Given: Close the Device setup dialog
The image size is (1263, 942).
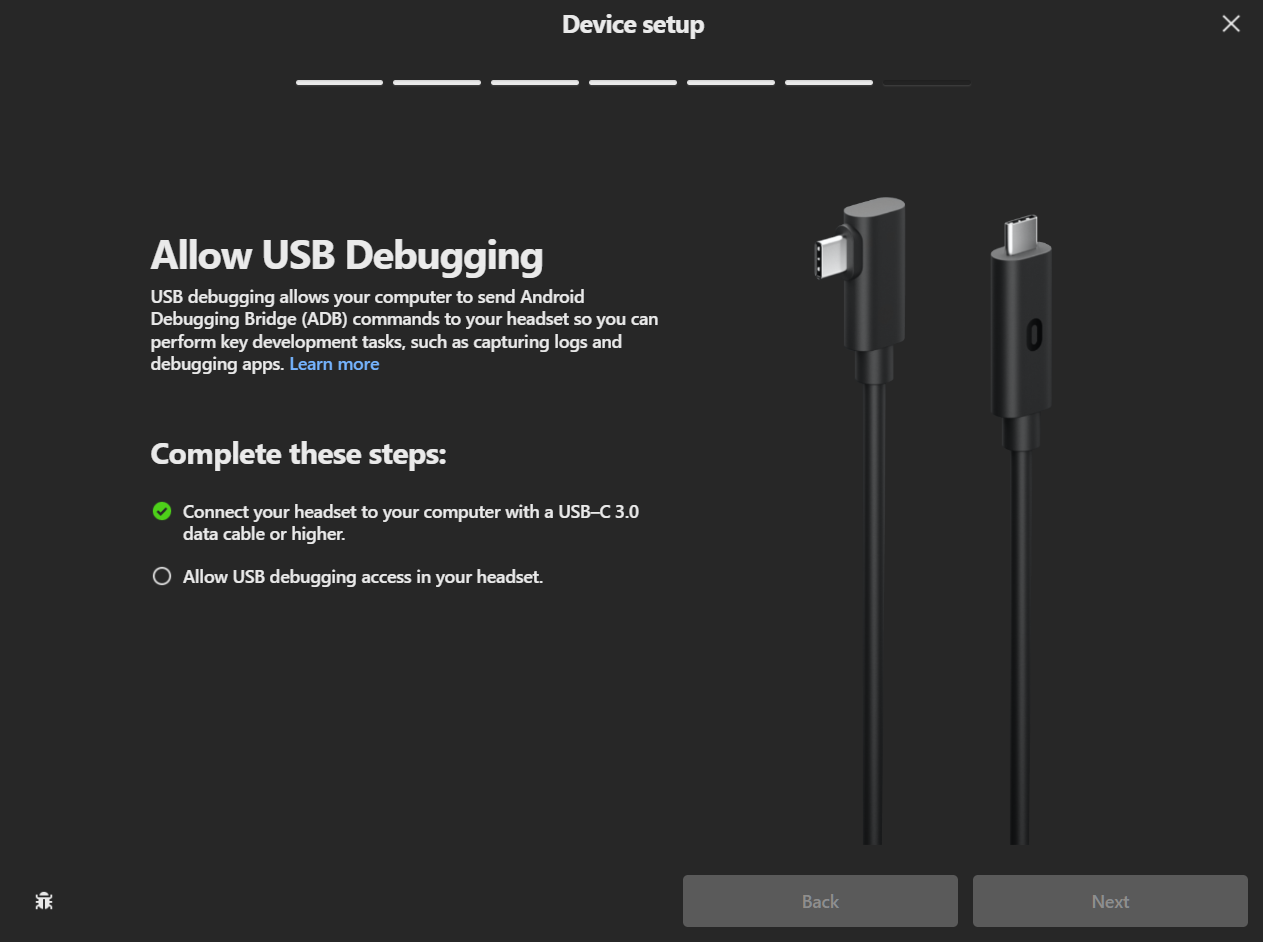Looking at the screenshot, I should point(1231,24).
